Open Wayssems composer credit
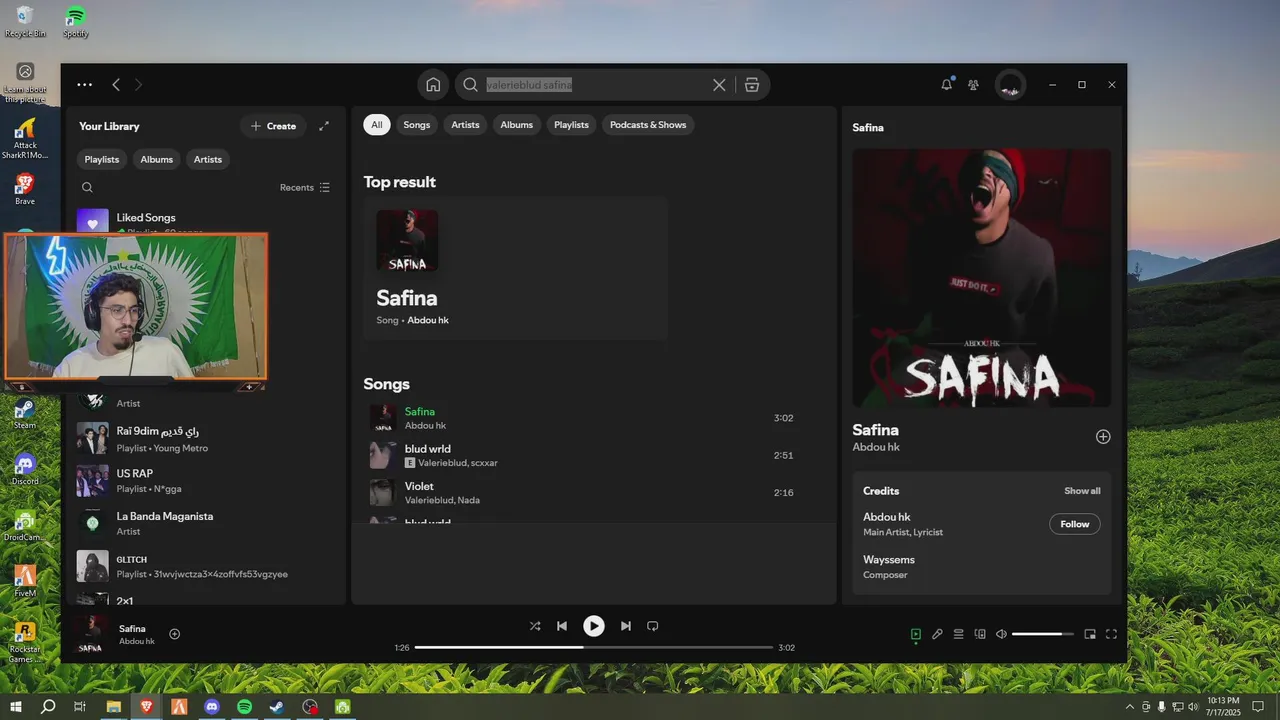This screenshot has height=720, width=1280. (x=889, y=560)
